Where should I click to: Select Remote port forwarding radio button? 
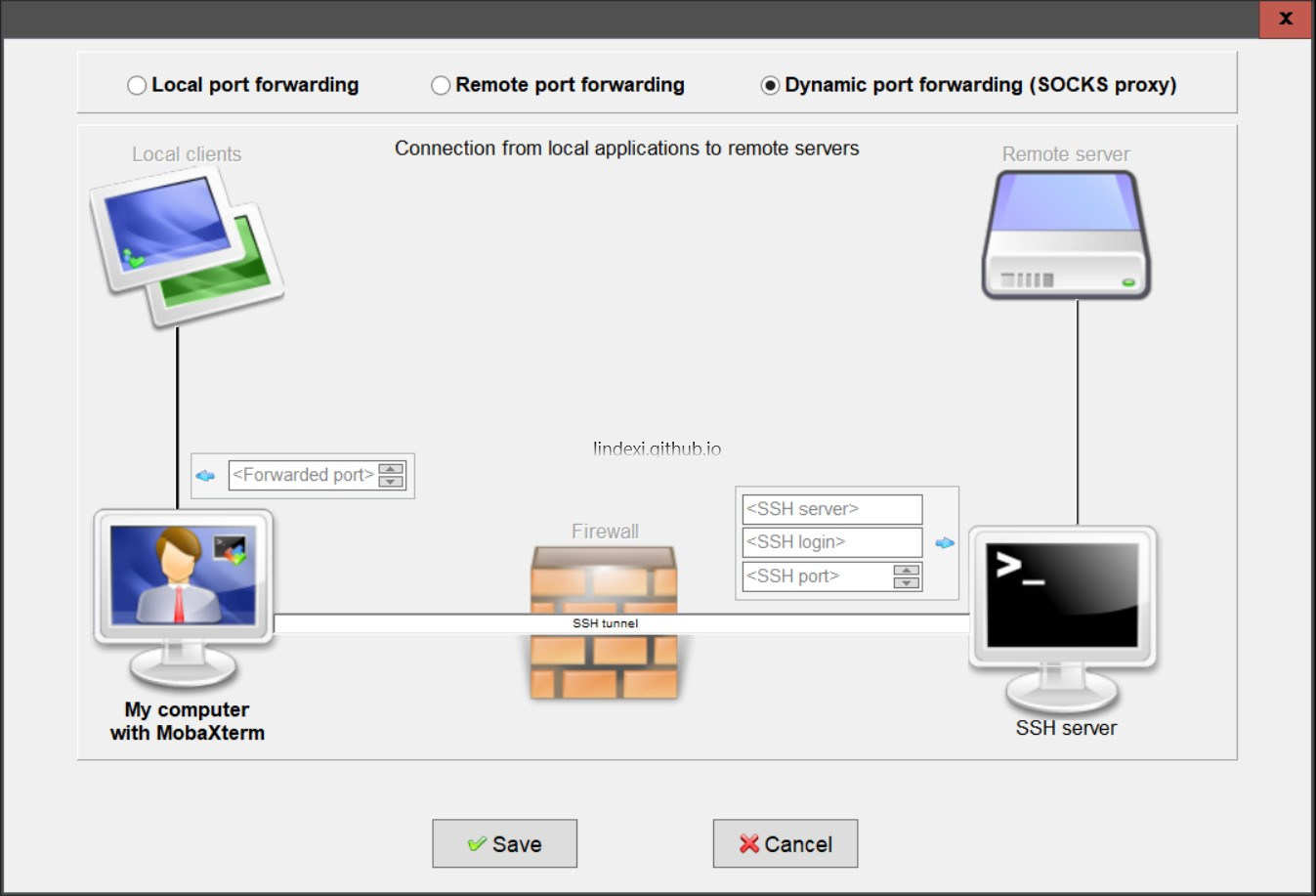pyautogui.click(x=441, y=85)
